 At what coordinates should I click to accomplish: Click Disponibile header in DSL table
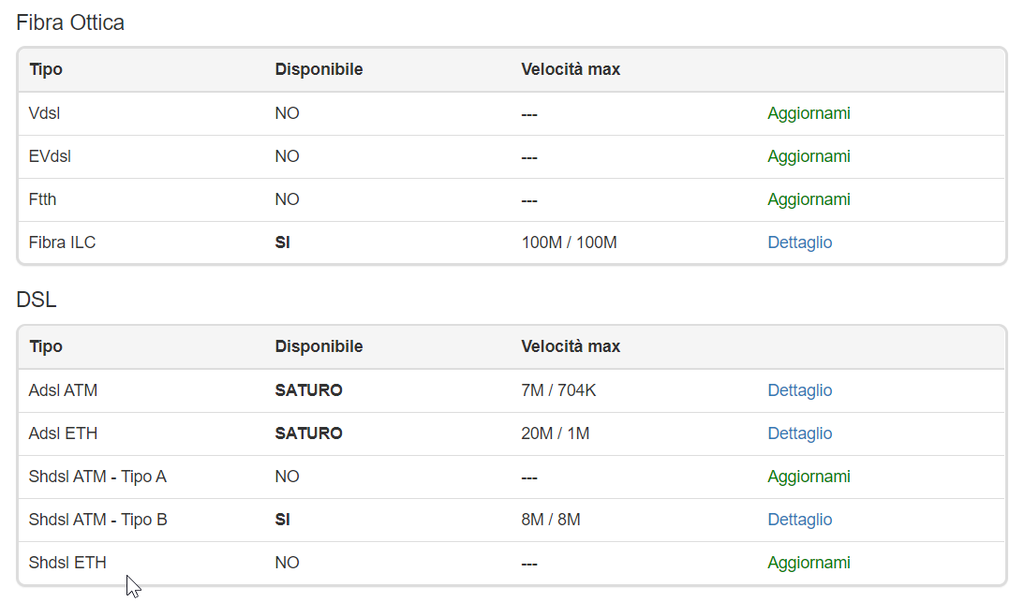318,347
